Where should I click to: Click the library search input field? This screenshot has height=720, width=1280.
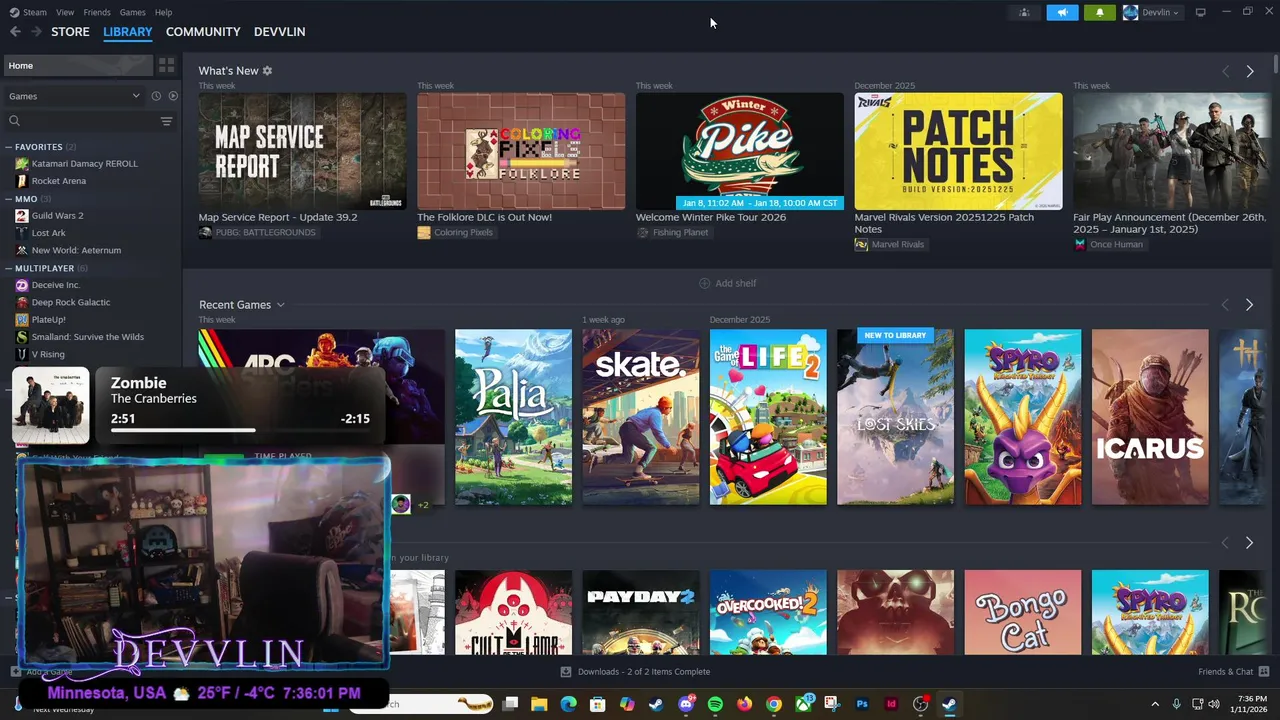coord(88,121)
